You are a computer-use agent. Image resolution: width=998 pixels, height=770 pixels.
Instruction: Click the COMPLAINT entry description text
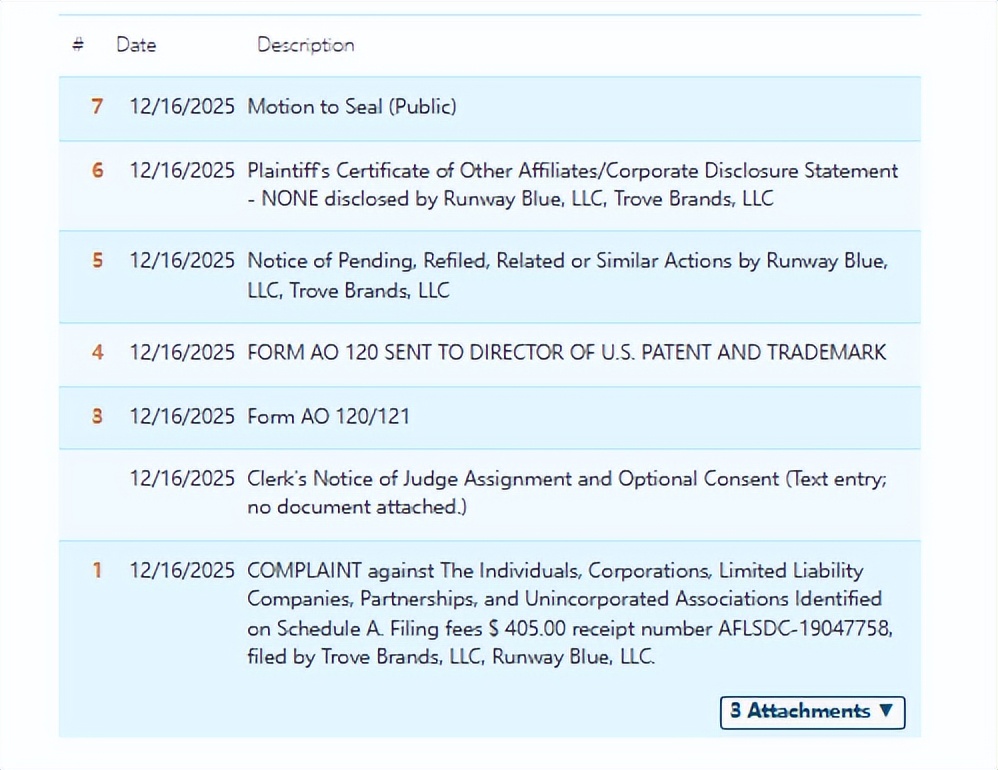(564, 614)
